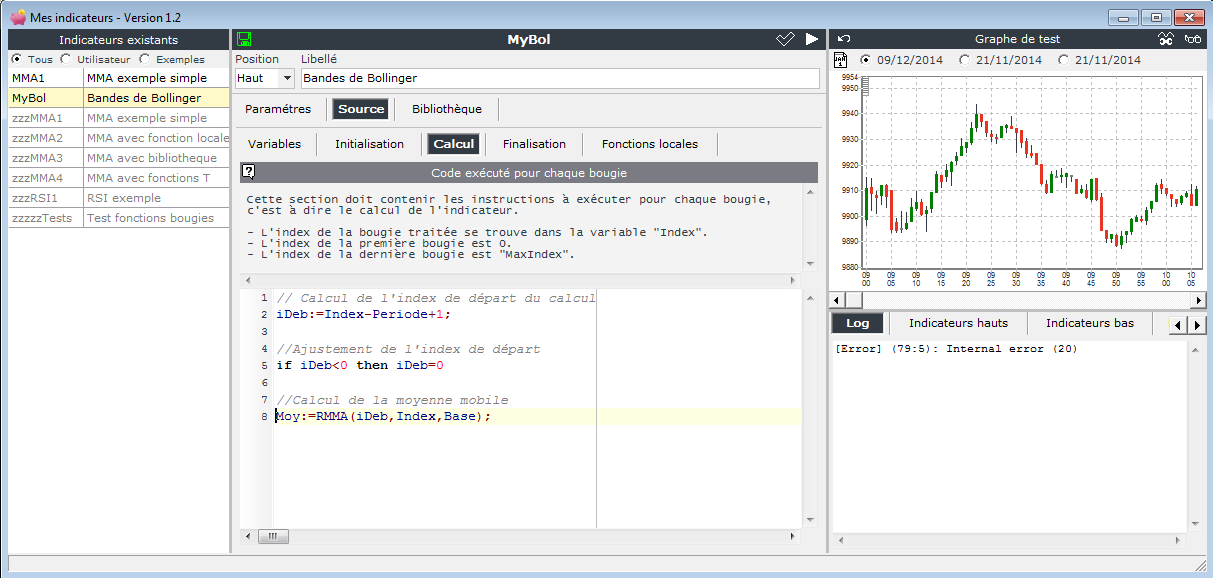Select the Utilisateur radio filter
The width and height of the screenshot is (1213, 578).
66,59
